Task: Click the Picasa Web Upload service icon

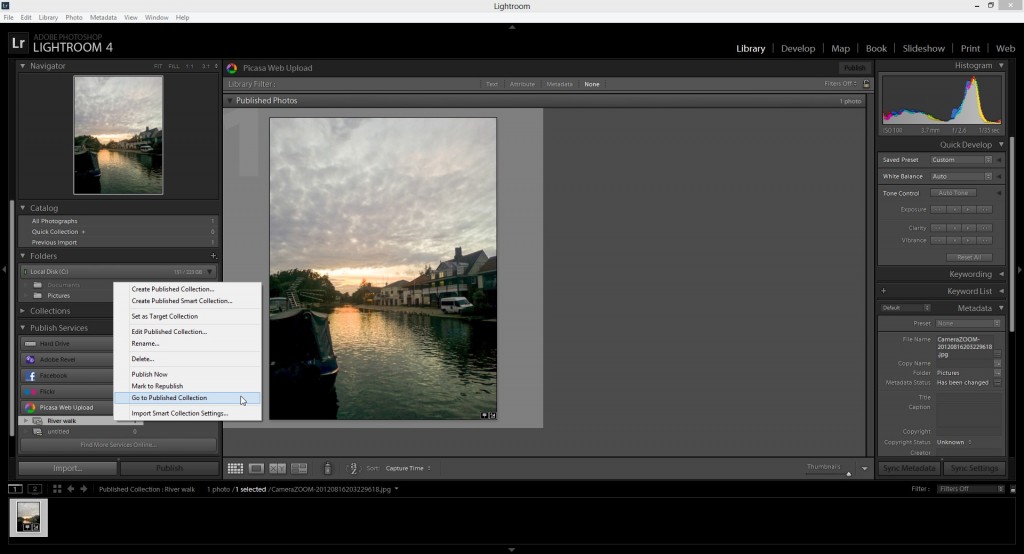Action: (x=31, y=407)
